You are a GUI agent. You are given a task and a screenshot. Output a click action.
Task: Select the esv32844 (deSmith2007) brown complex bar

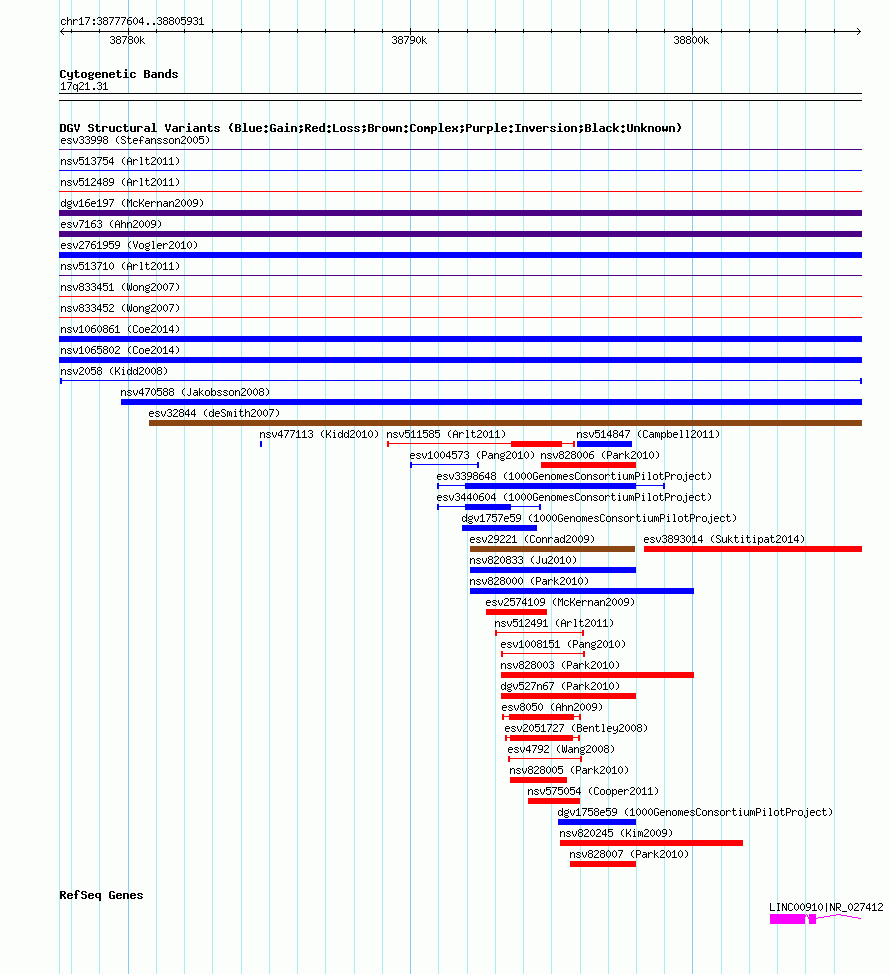(x=506, y=423)
